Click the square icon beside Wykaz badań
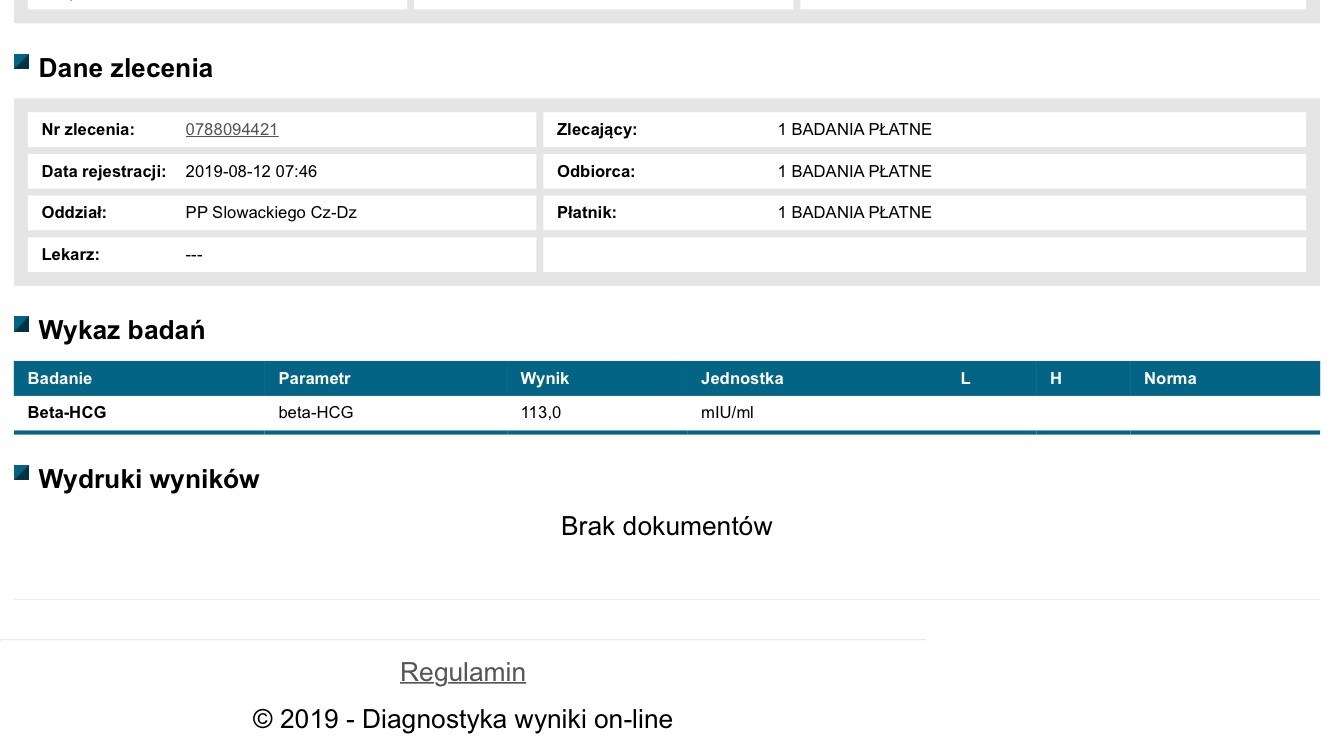 point(21,324)
